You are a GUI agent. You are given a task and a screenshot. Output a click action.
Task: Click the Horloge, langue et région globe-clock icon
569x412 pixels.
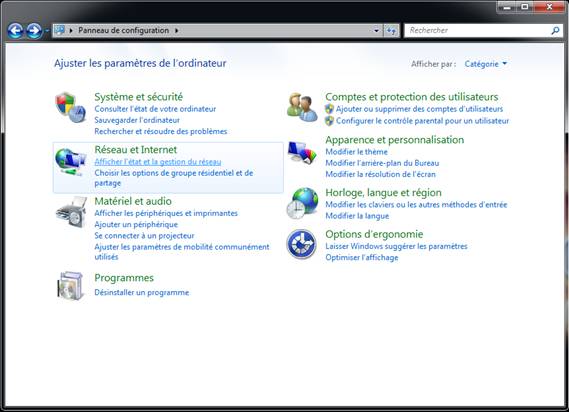pyautogui.click(x=302, y=203)
